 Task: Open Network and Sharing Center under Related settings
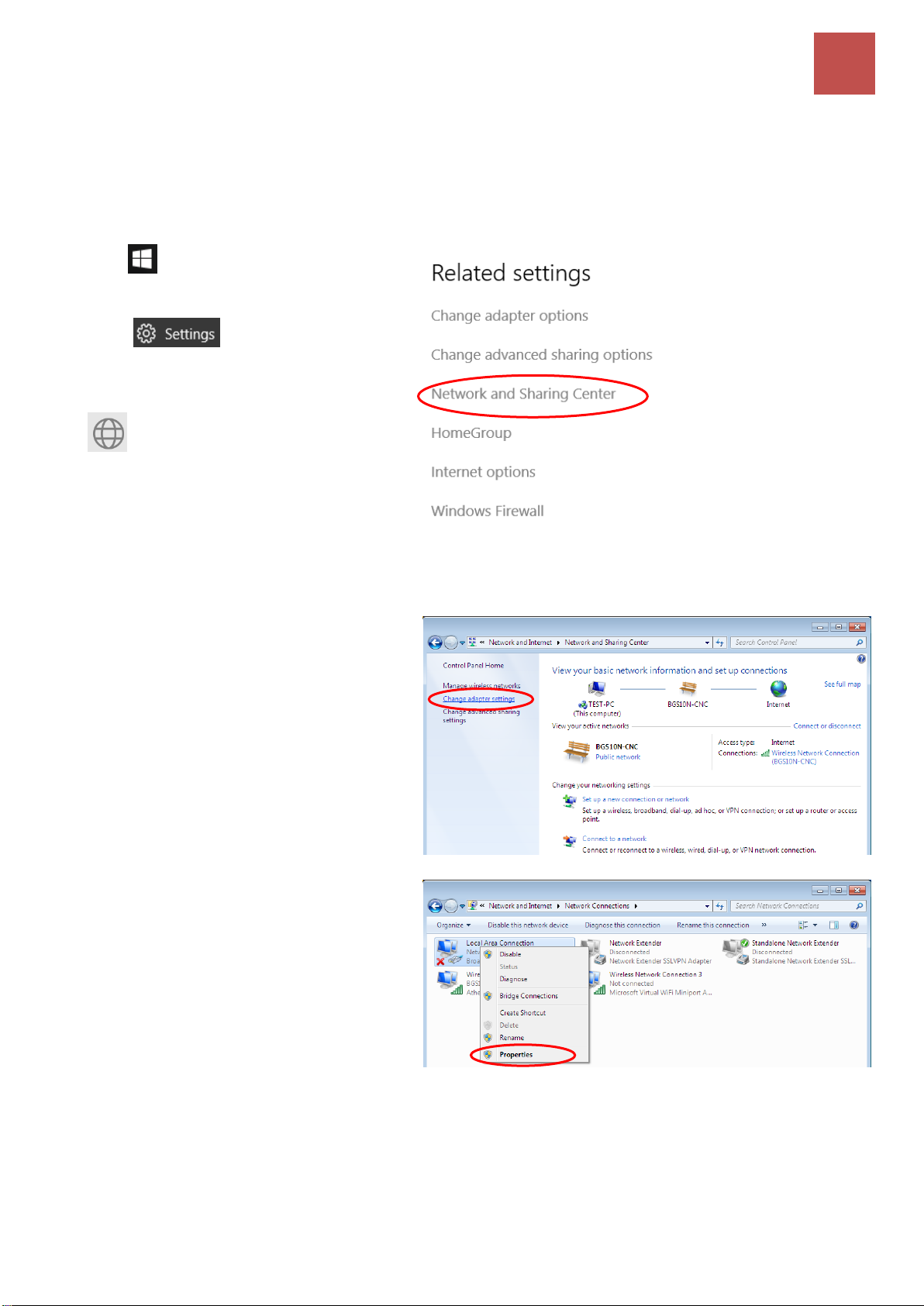tap(523, 394)
